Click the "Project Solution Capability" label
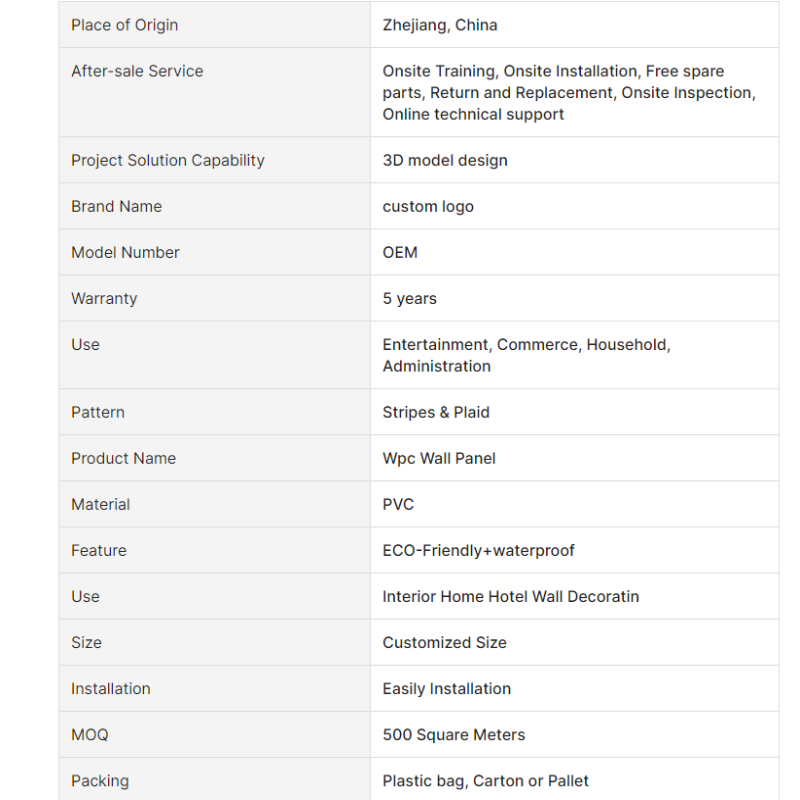800x800 pixels. 168,160
